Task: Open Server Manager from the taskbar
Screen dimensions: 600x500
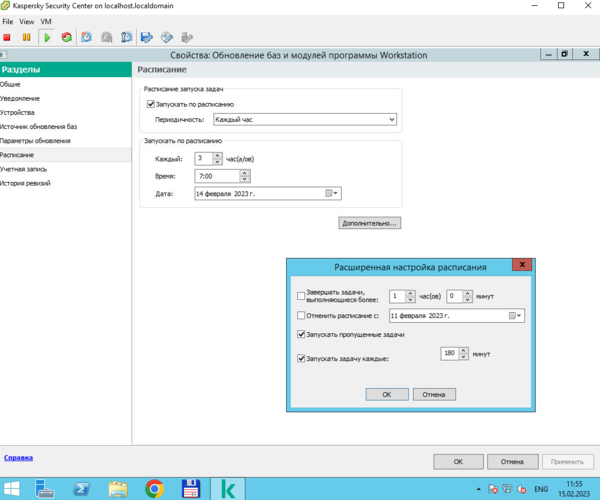Action: tap(44, 489)
